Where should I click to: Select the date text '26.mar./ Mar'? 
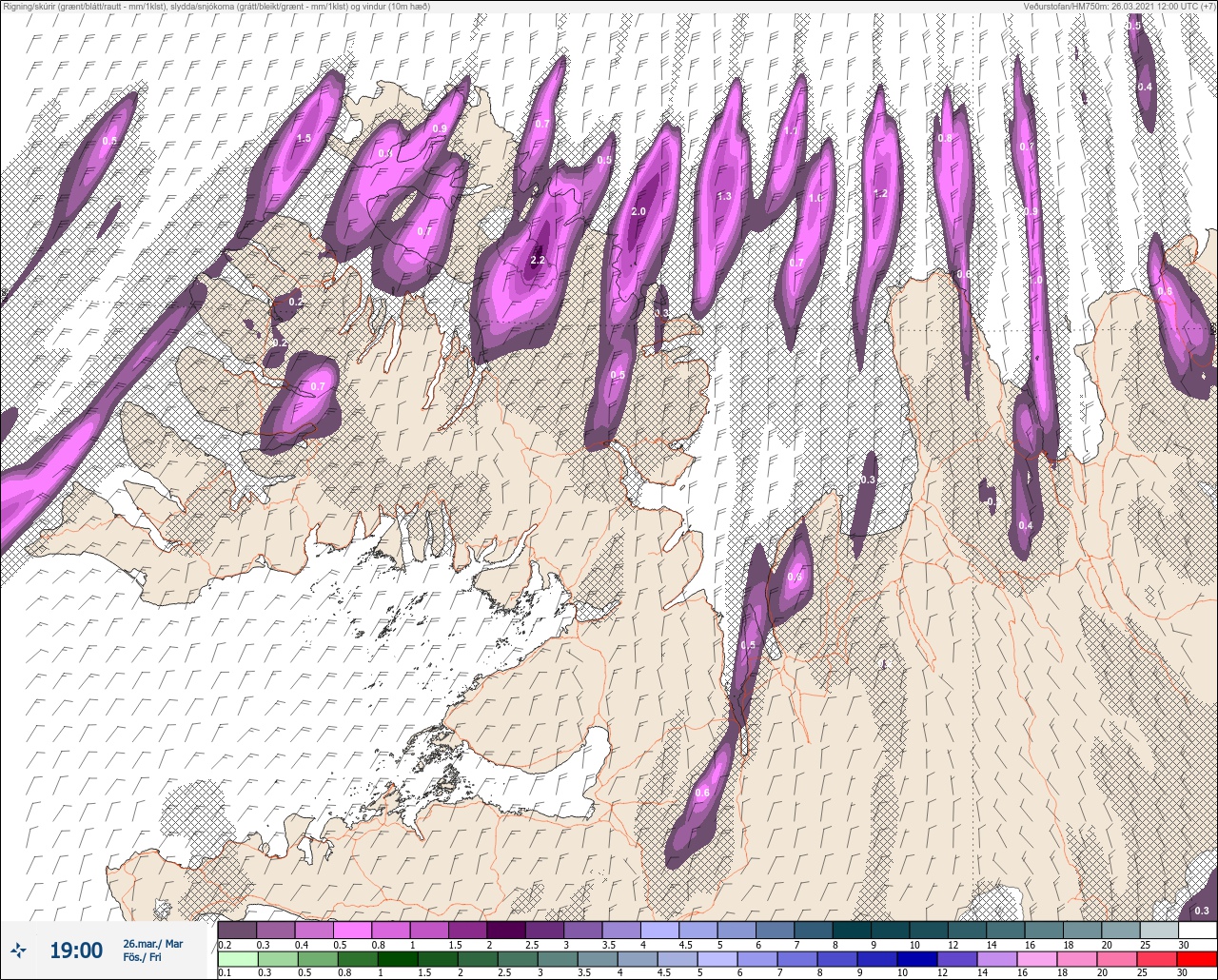(152, 944)
